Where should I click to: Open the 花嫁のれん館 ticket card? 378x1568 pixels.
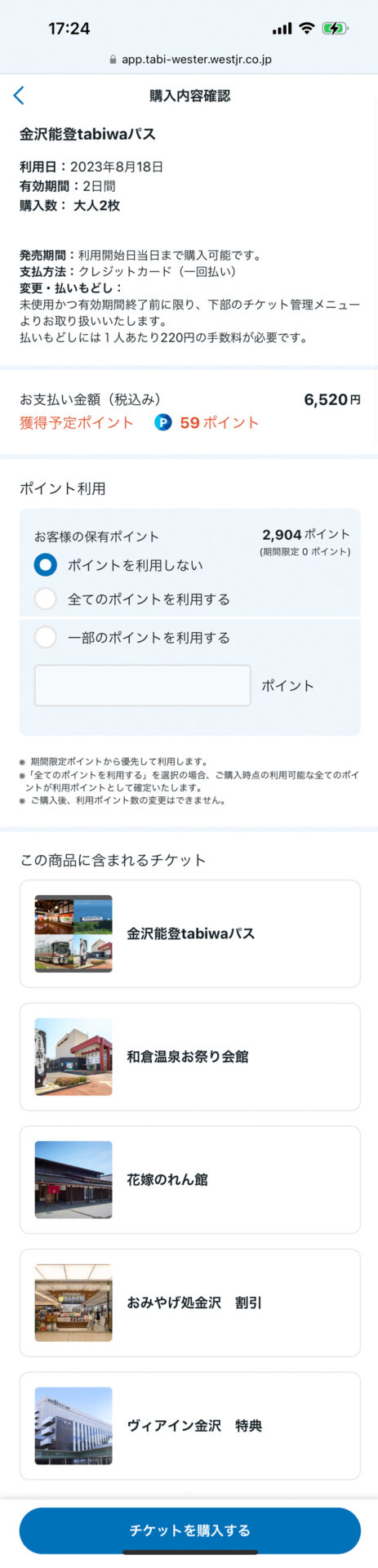point(189,1179)
